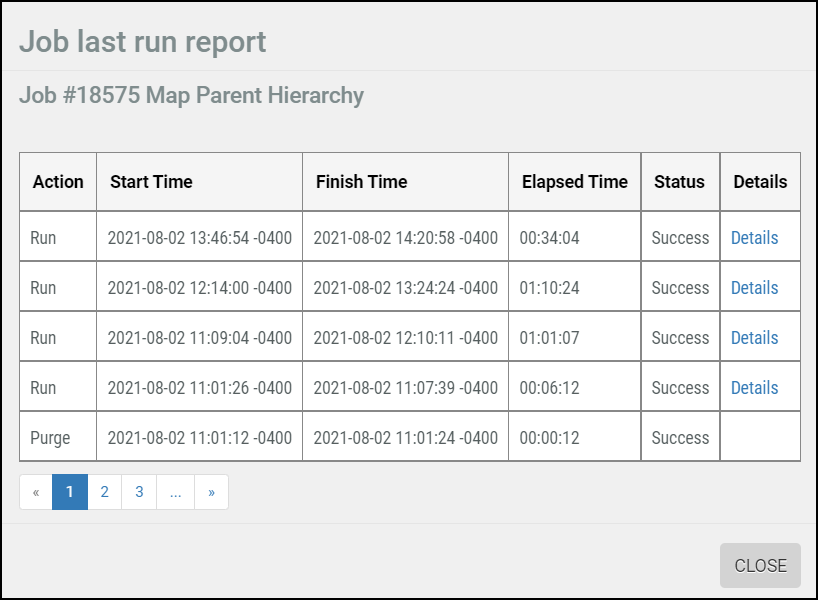Select start time 2021-08-02 11:01:12 -0400
Viewport: 818px width, 600px height.
point(199,438)
